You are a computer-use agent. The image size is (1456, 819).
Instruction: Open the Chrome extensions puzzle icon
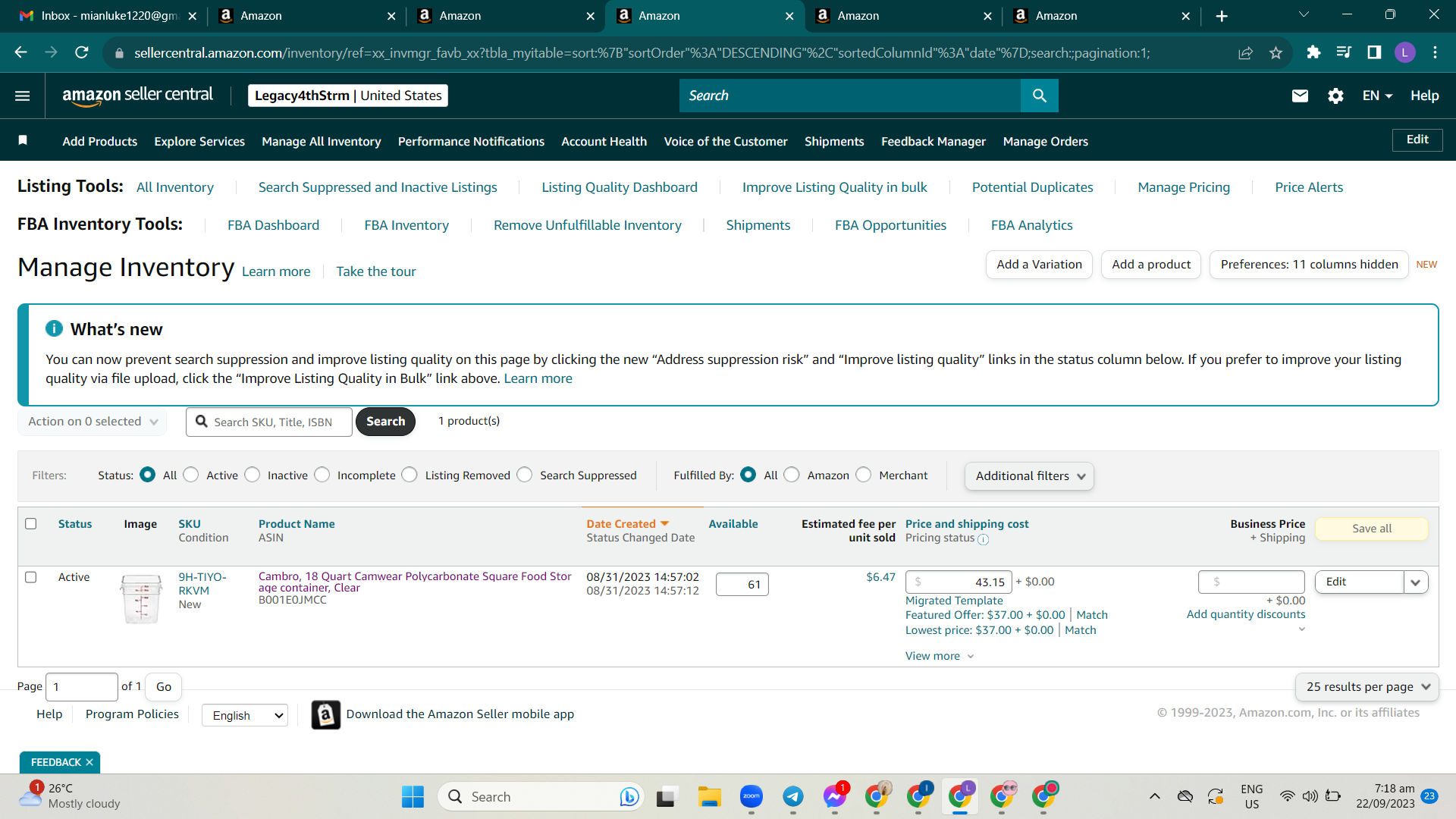coord(1313,52)
